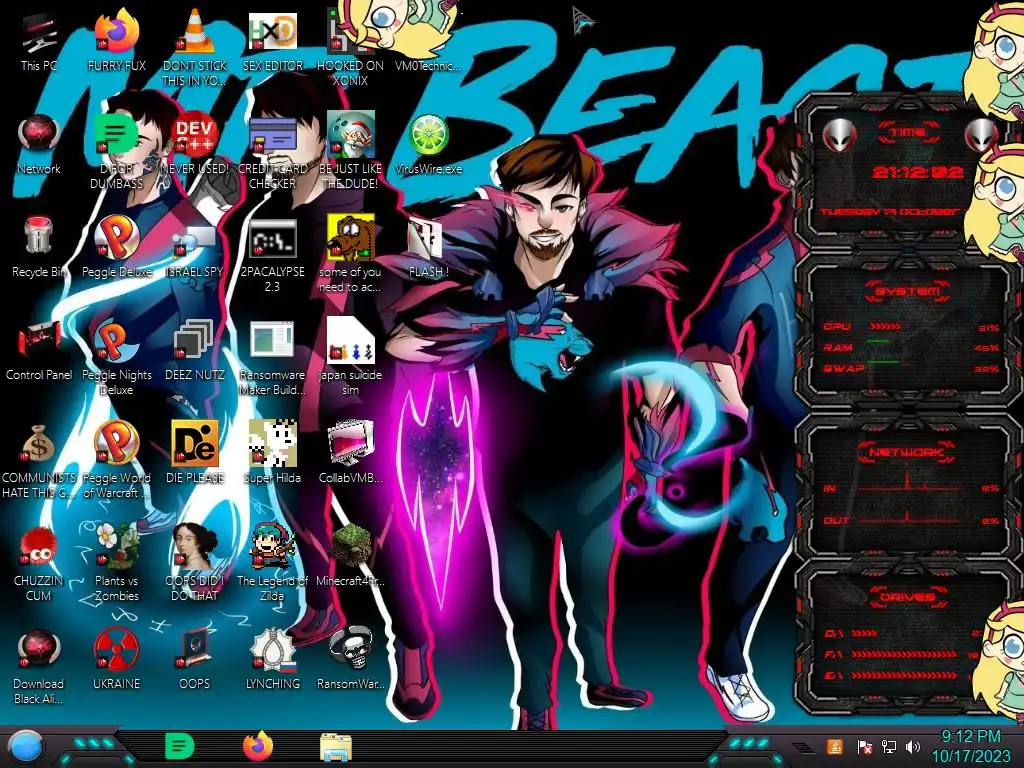Open the network status tray icon

pyautogui.click(x=889, y=746)
